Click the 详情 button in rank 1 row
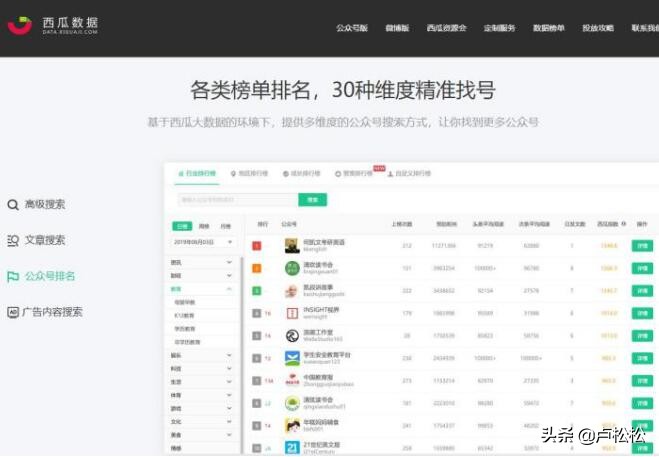 pyautogui.click(x=642, y=246)
